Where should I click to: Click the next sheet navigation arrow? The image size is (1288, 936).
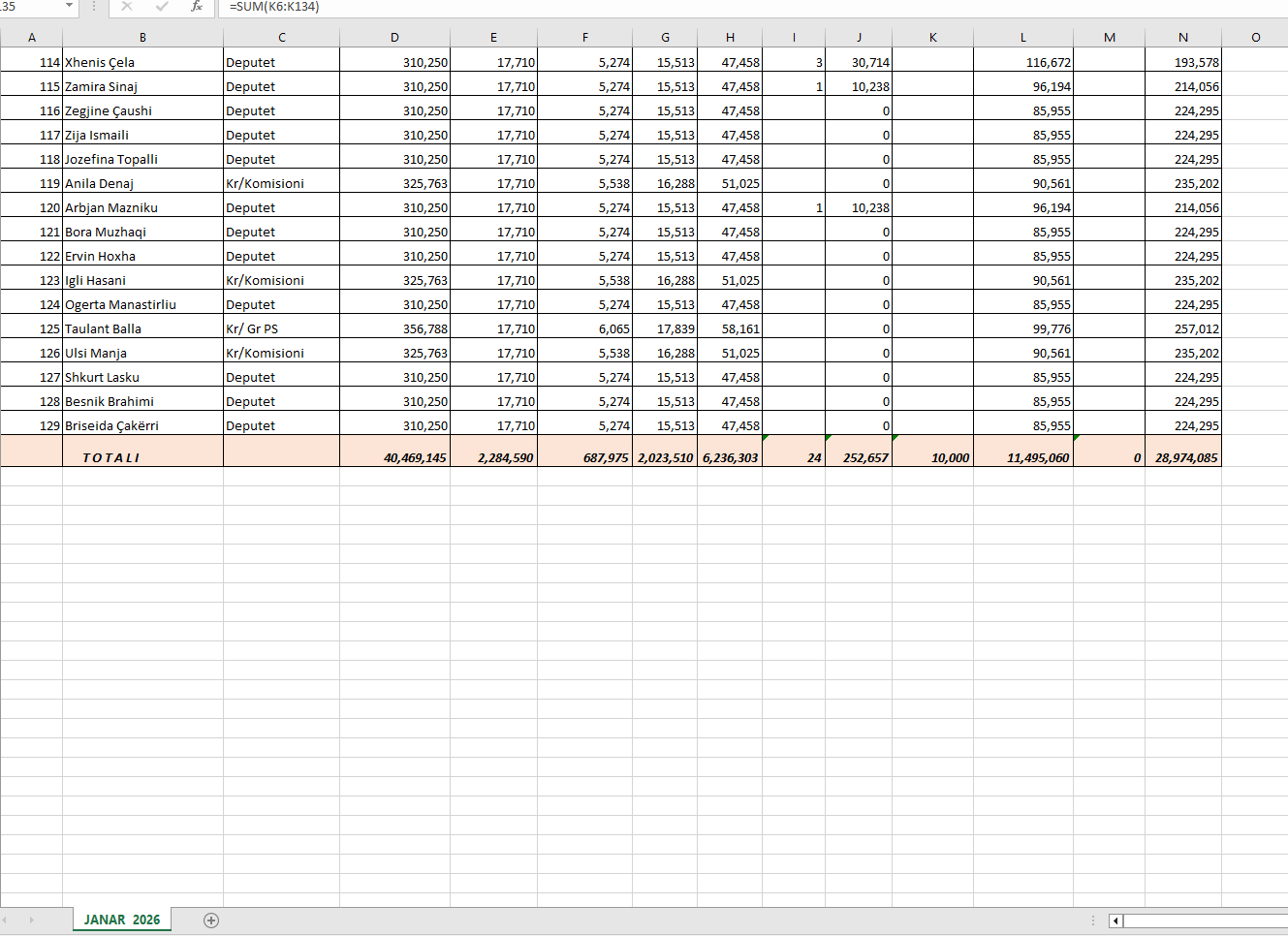tap(31, 920)
